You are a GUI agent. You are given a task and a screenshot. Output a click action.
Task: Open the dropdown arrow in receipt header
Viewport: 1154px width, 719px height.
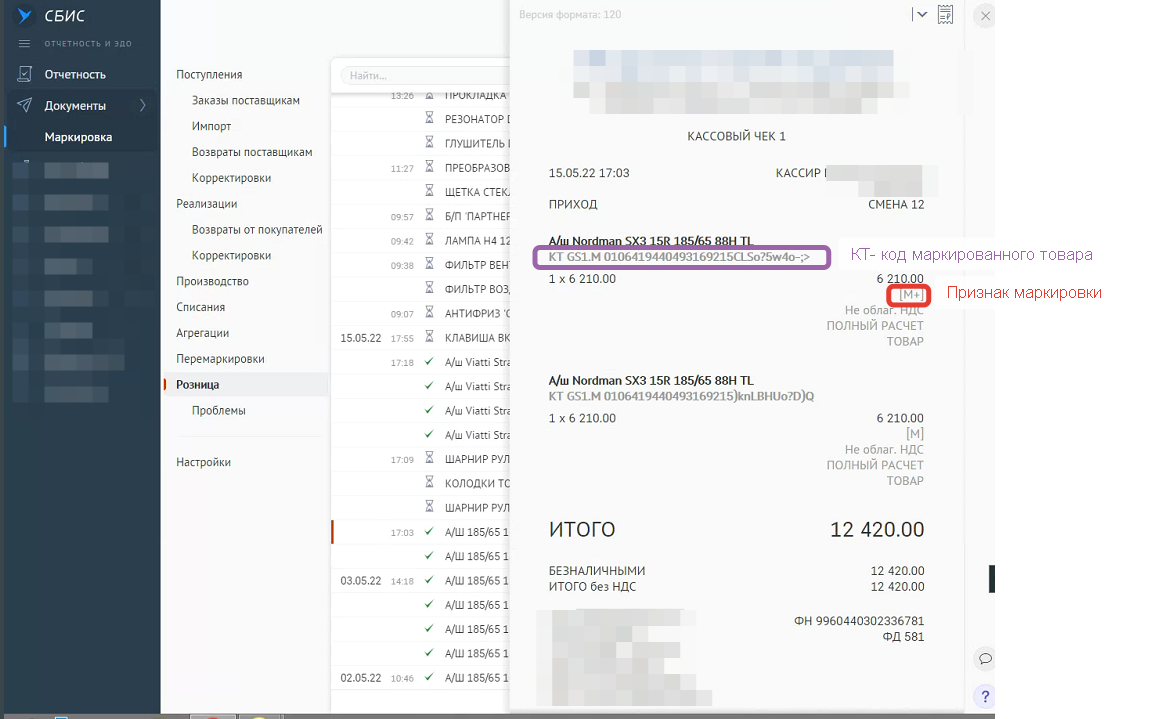pyautogui.click(x=921, y=14)
